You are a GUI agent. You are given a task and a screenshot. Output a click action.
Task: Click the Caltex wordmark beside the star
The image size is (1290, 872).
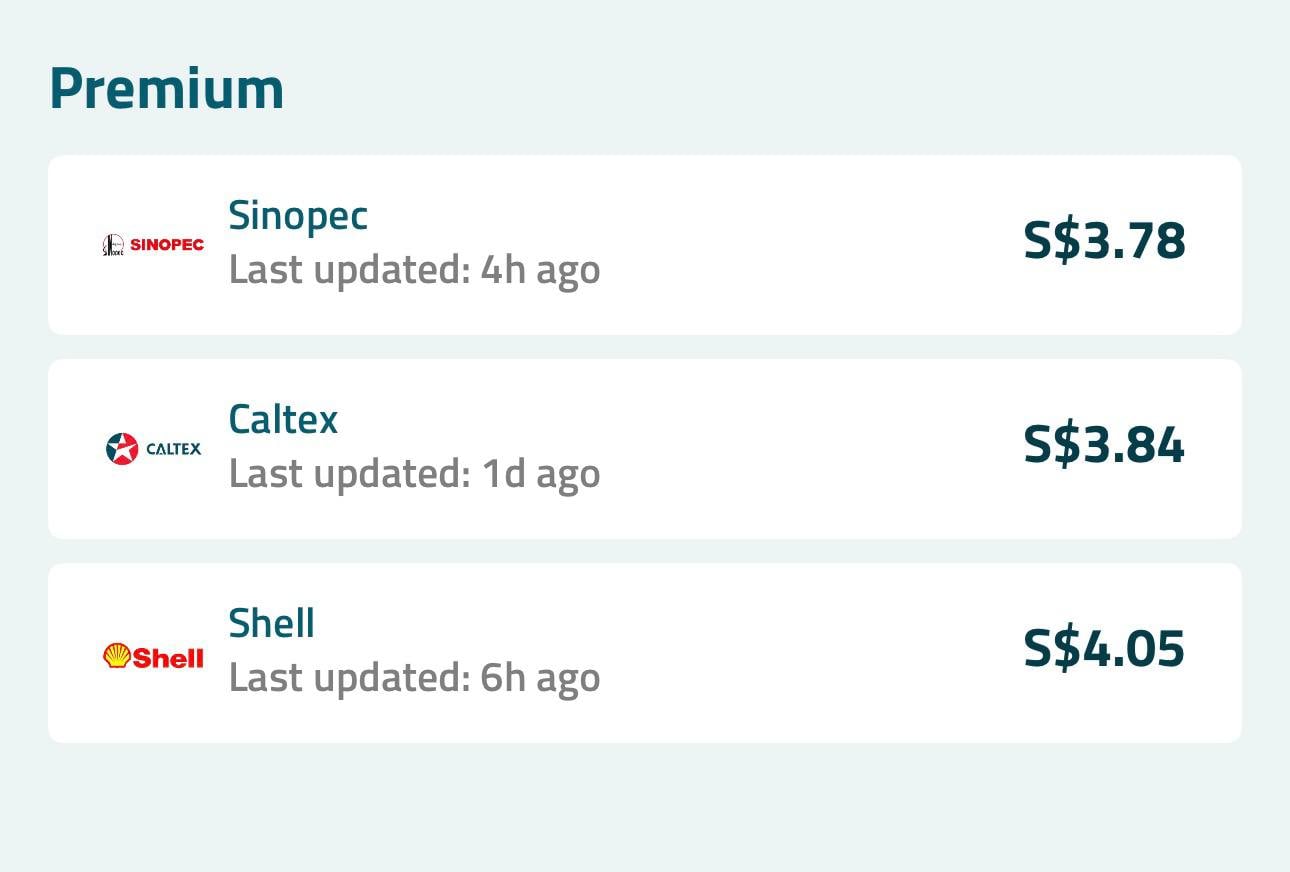pos(172,450)
